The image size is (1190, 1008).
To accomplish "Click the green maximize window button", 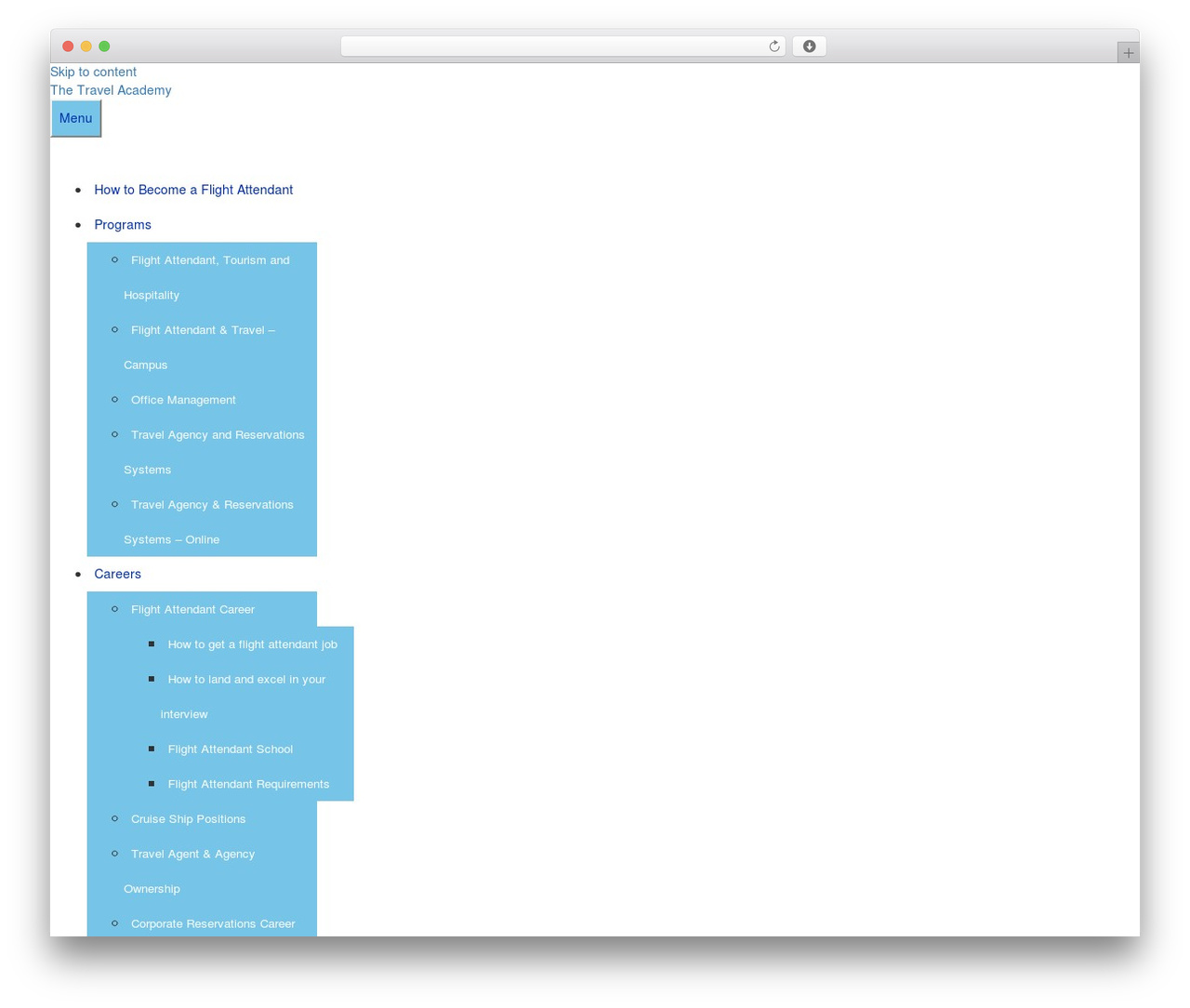I will pos(104,46).
